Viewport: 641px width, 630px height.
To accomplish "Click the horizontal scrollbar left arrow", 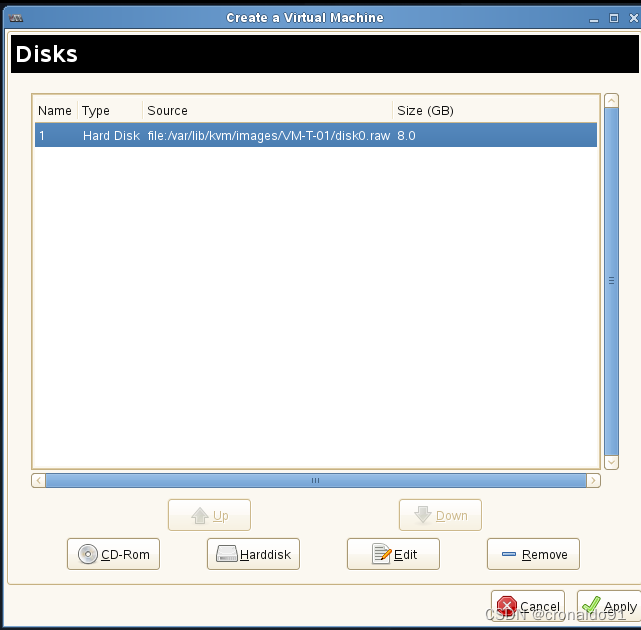I will (38, 480).
